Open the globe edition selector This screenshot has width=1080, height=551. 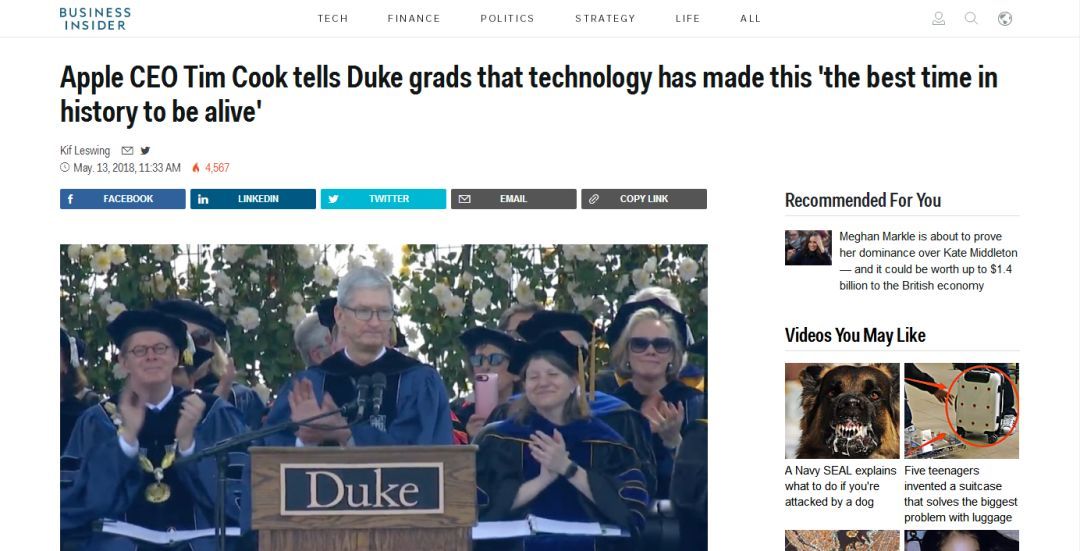(x=1005, y=18)
